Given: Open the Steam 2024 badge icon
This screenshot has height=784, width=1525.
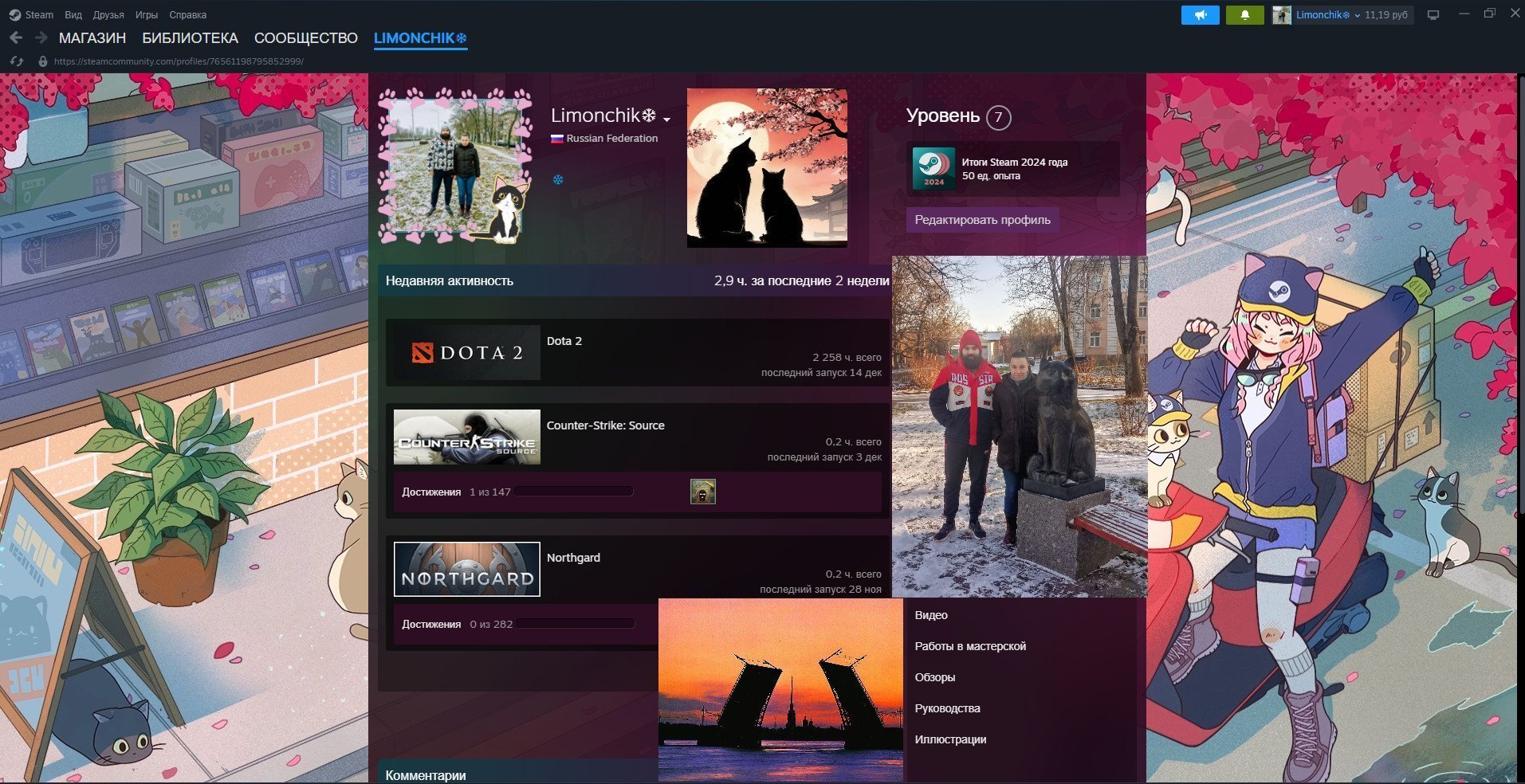Looking at the screenshot, I should tap(933, 169).
